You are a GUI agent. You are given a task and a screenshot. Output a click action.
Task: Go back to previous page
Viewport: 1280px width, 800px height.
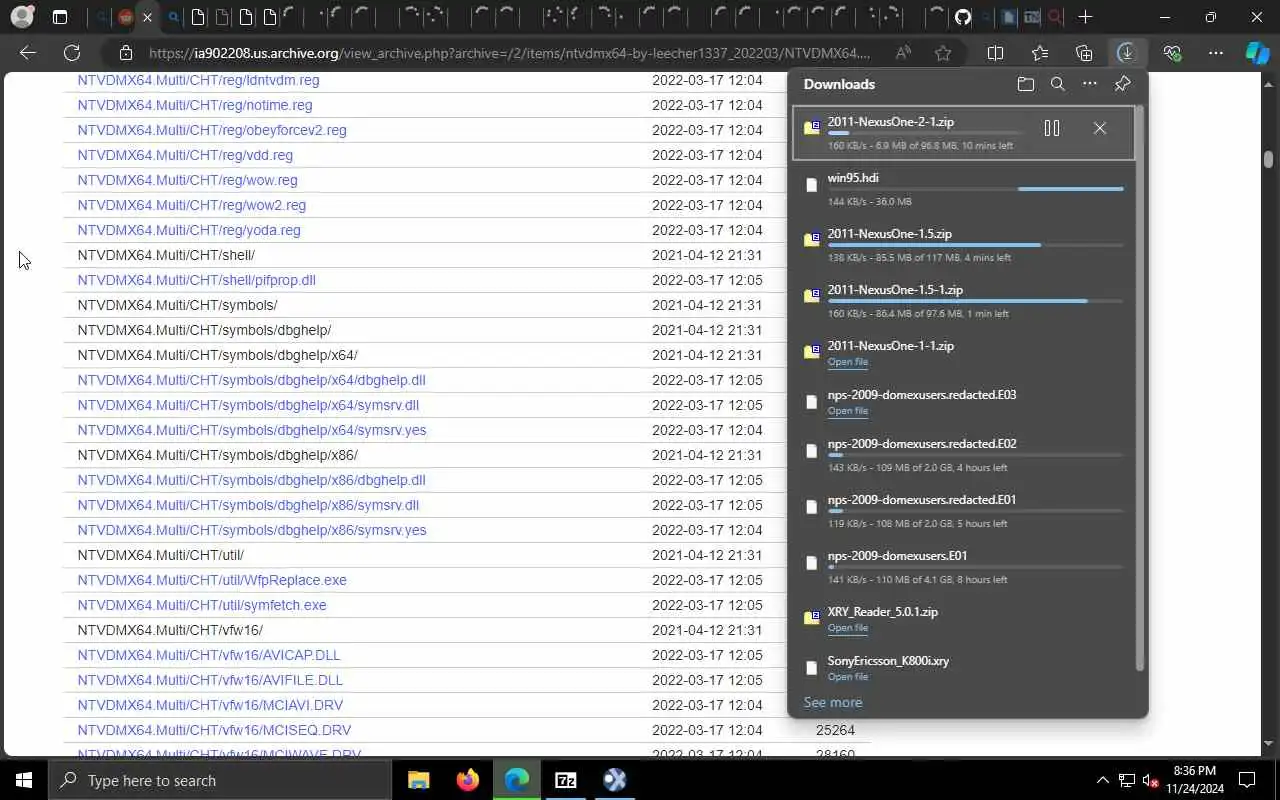28,53
